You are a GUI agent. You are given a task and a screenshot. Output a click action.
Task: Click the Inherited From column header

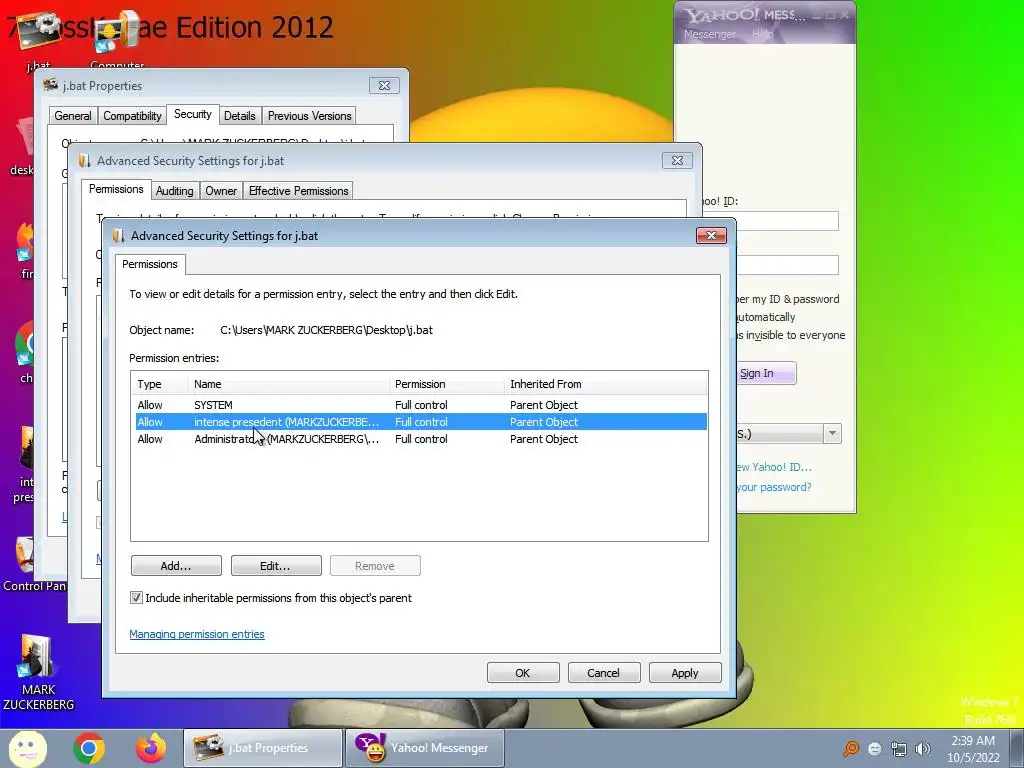pyautogui.click(x=606, y=384)
